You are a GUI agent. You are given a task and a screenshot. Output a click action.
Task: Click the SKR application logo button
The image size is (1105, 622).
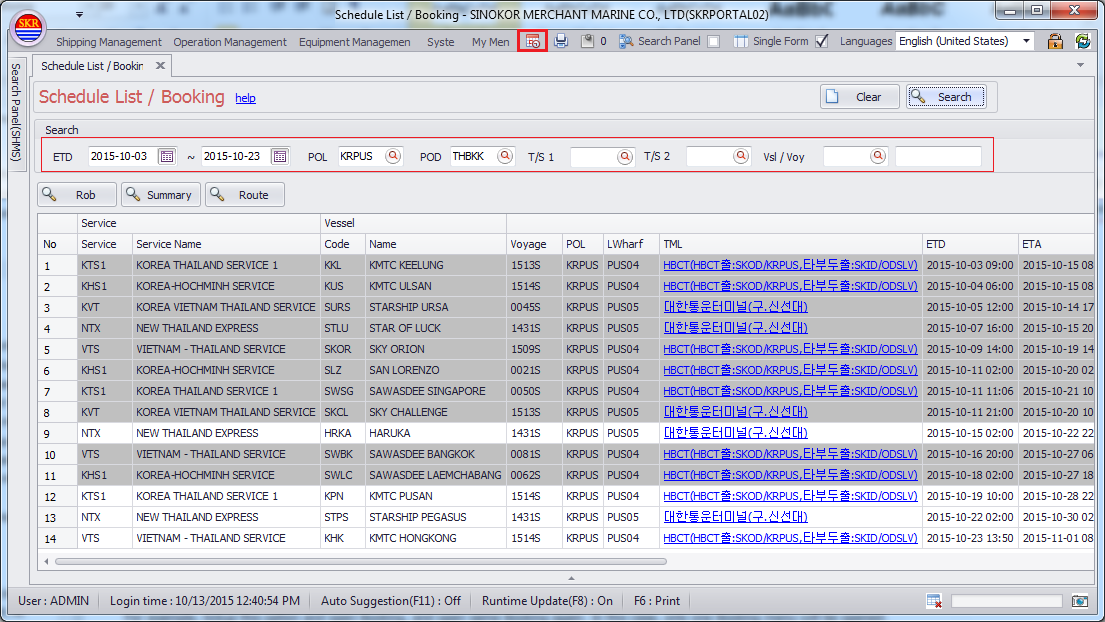click(28, 27)
